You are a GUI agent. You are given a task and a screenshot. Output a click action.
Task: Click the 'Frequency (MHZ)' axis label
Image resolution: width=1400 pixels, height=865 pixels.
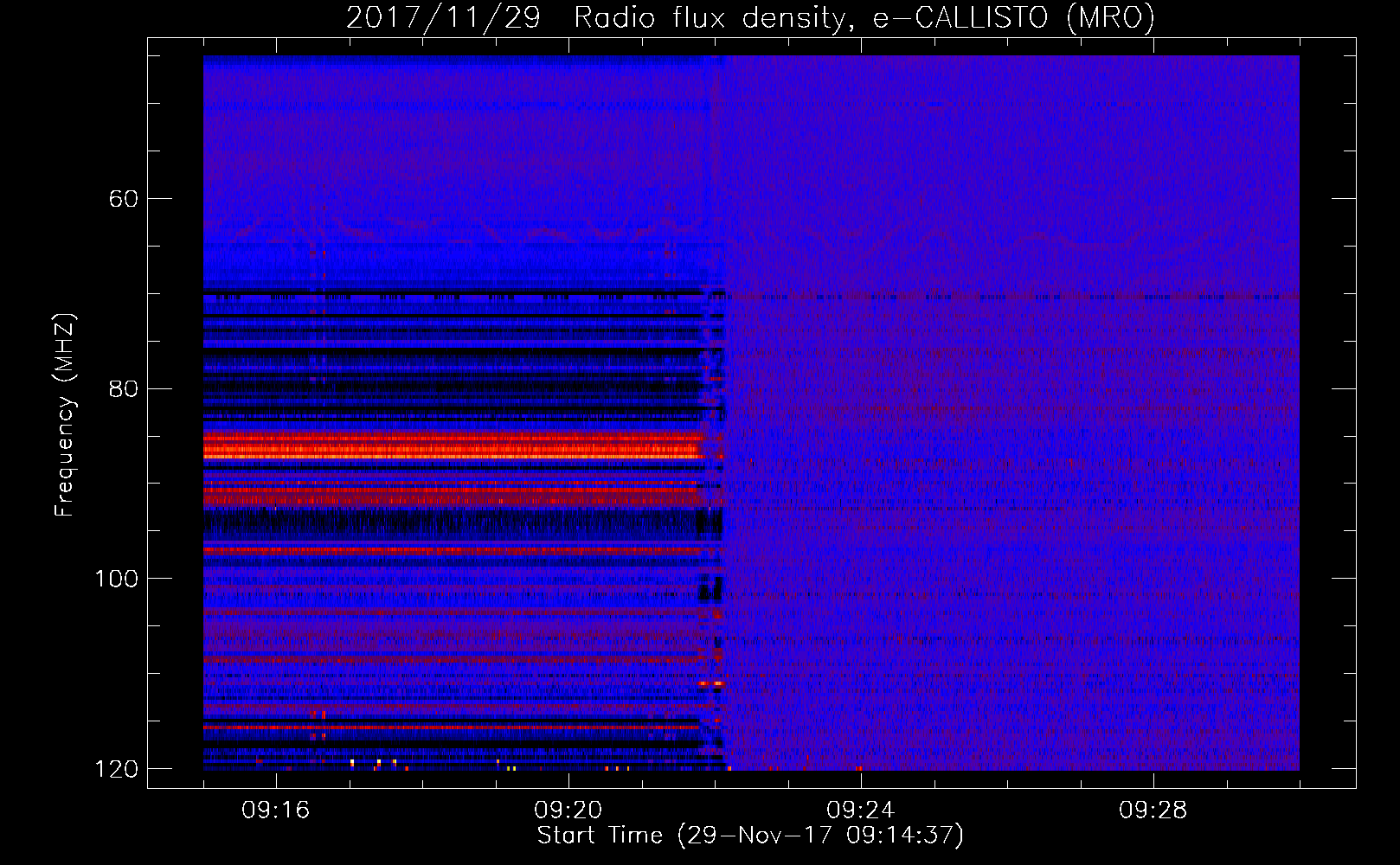pyautogui.click(x=65, y=415)
